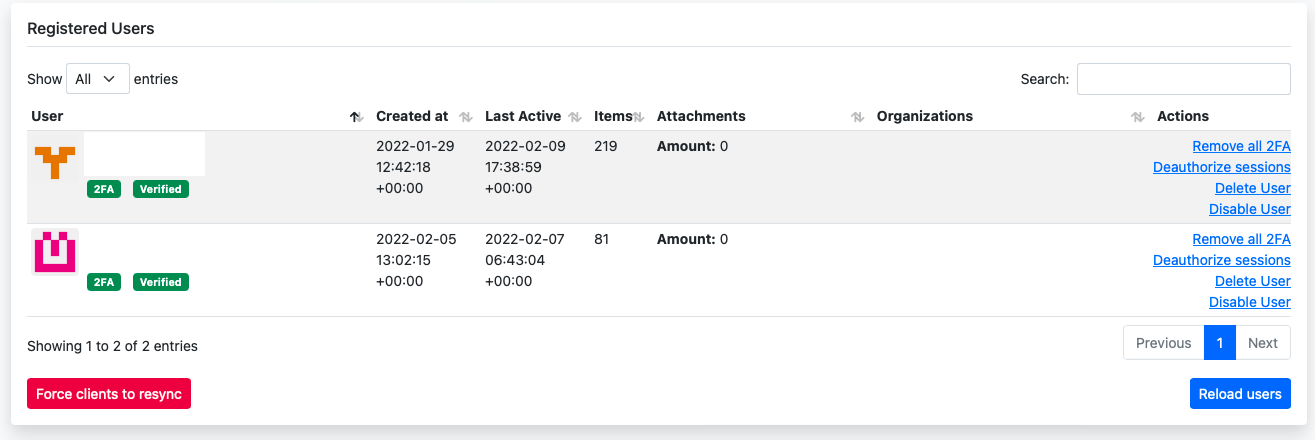Go to the Next page
The width and height of the screenshot is (1315, 440).
point(1262,343)
